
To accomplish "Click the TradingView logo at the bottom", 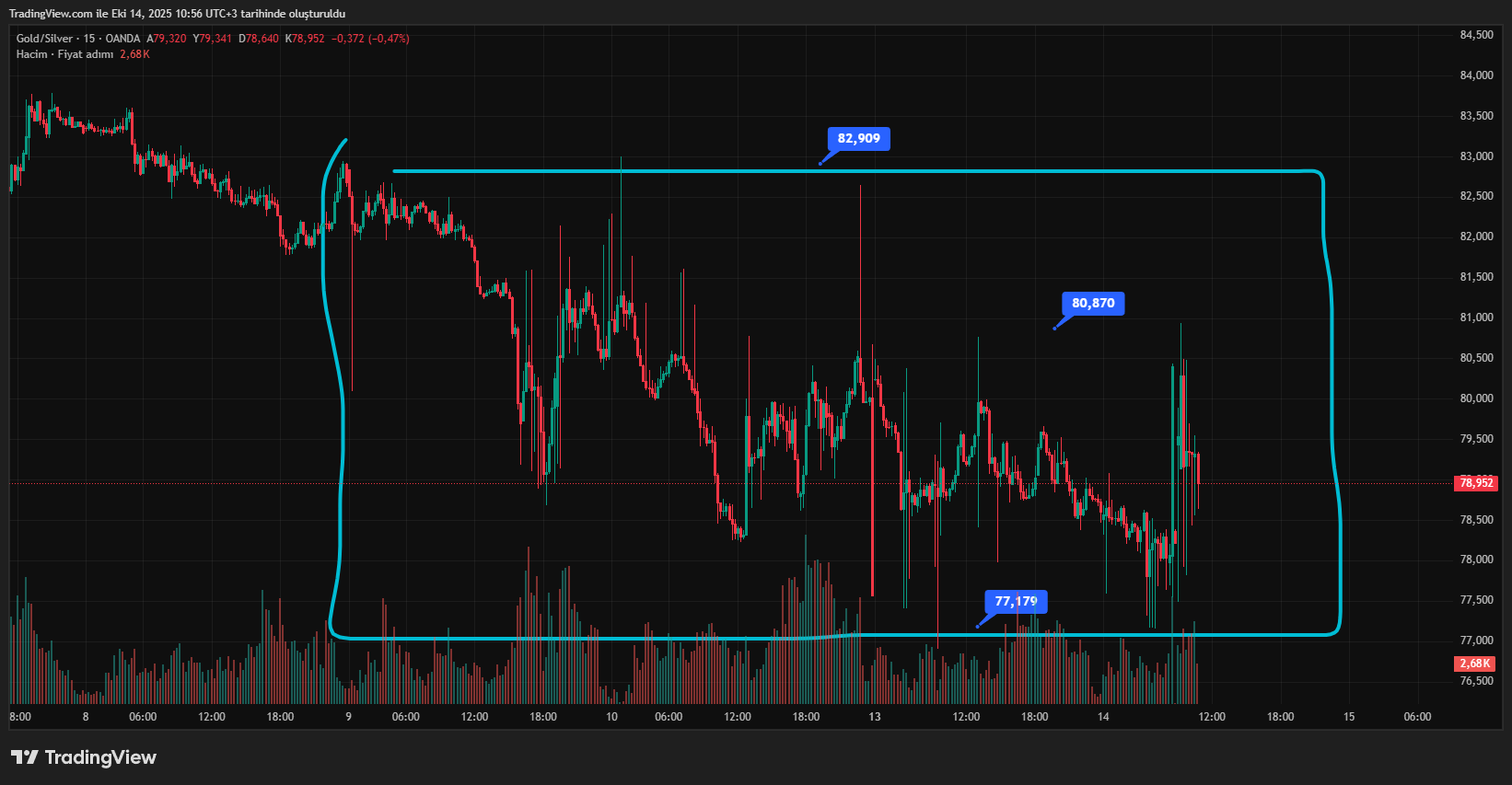I will (x=84, y=757).
